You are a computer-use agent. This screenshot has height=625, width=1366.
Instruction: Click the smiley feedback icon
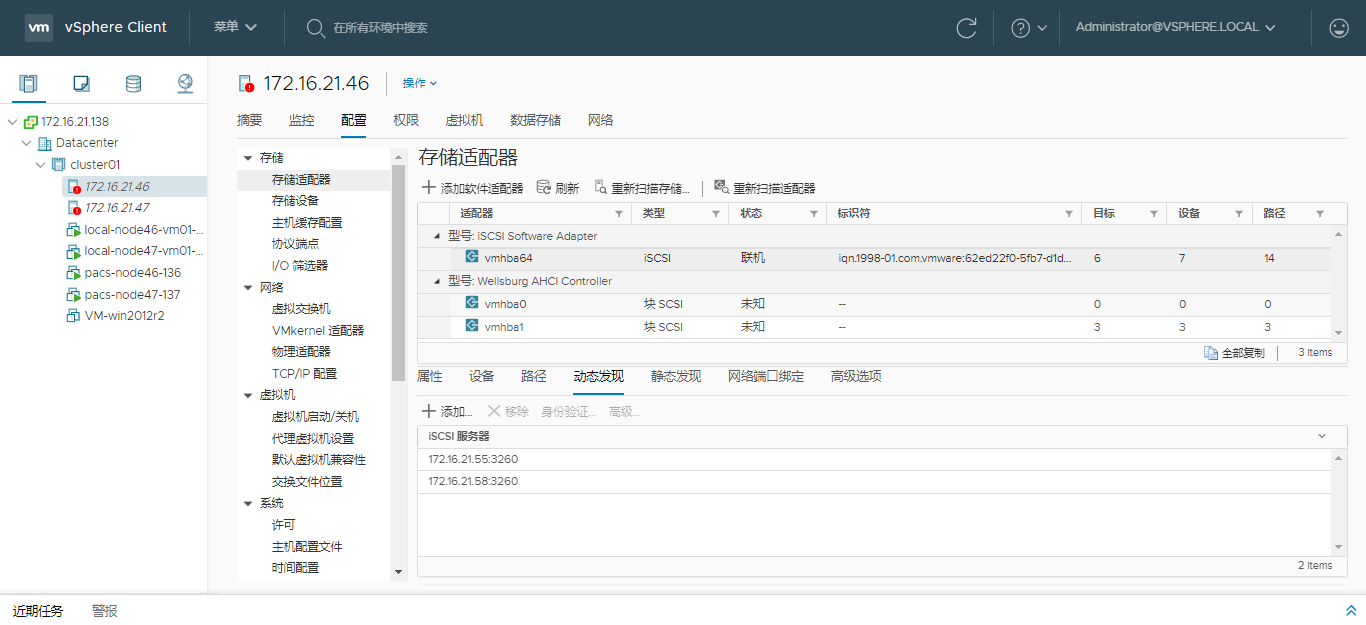point(1339,28)
